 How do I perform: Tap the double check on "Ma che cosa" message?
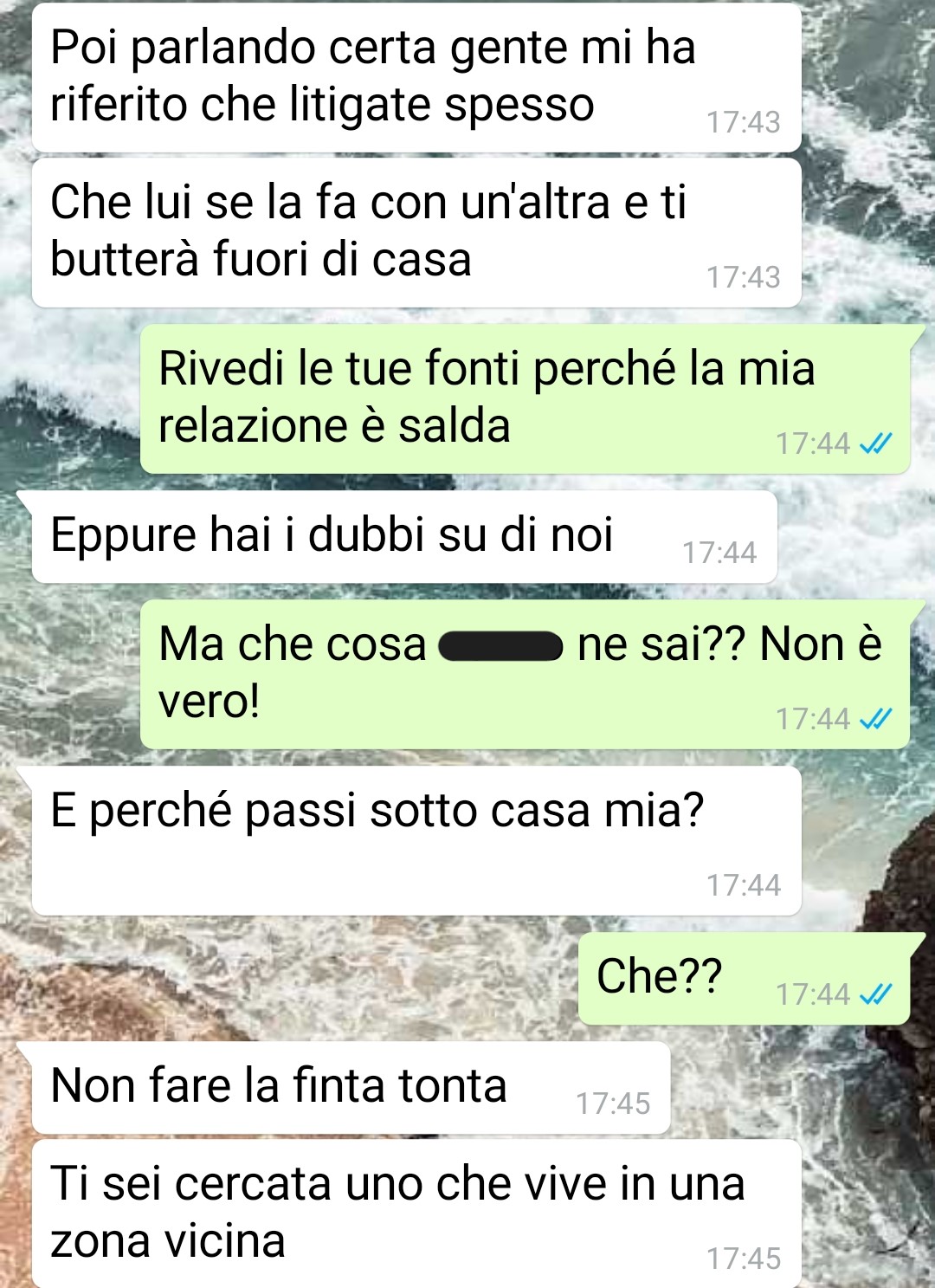pyautogui.click(x=875, y=719)
